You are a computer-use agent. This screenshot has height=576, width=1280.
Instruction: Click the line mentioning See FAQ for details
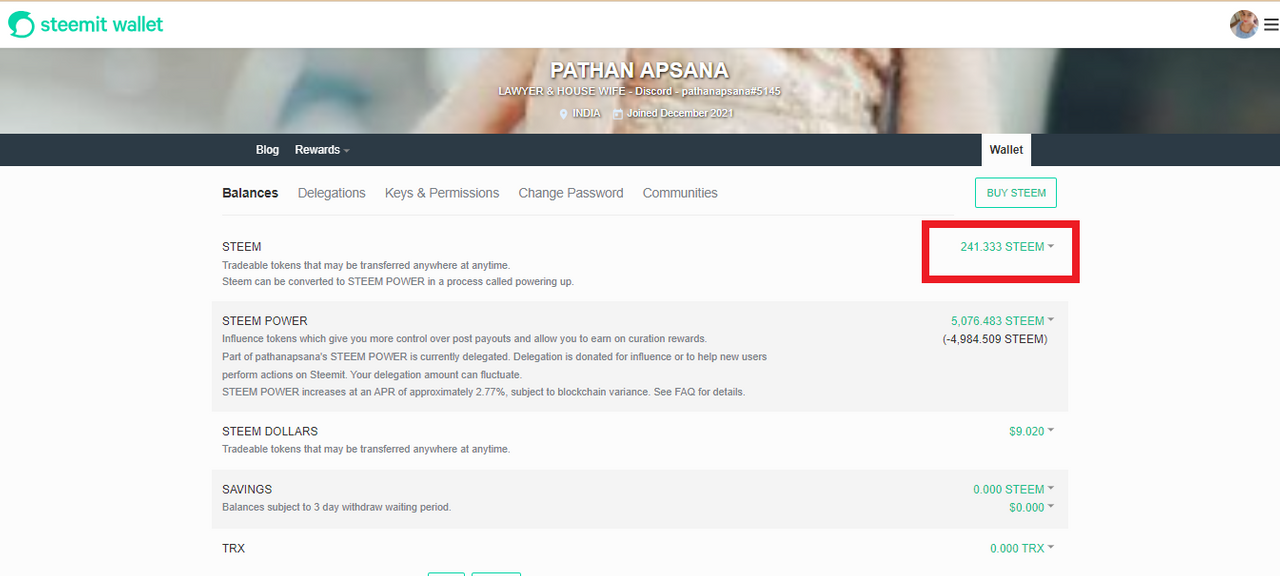(x=483, y=392)
